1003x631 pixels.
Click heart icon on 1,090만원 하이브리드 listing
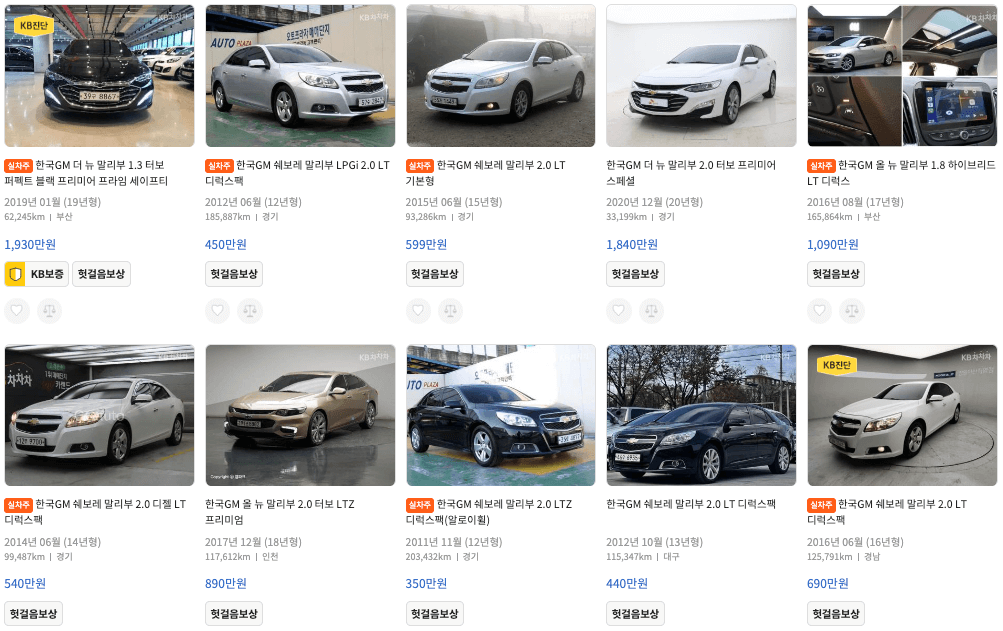[x=819, y=310]
